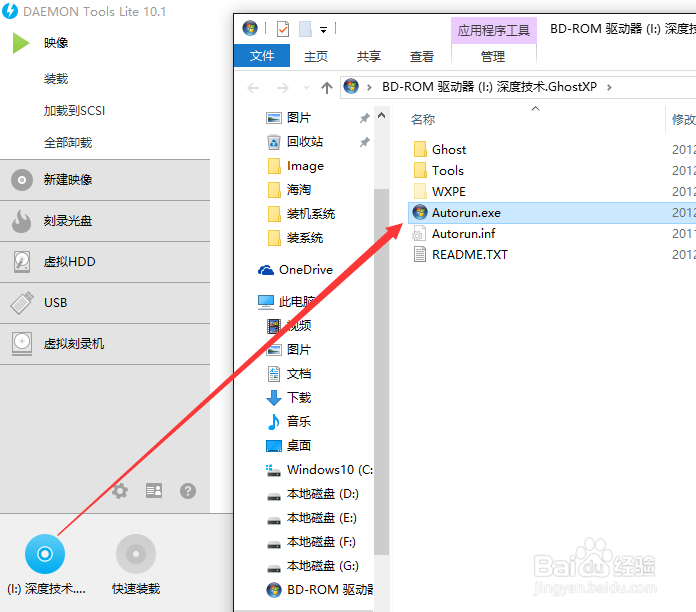This screenshot has height=612, width=696.
Task: Click the navigation pane scroll up arrow
Action: pos(381,116)
